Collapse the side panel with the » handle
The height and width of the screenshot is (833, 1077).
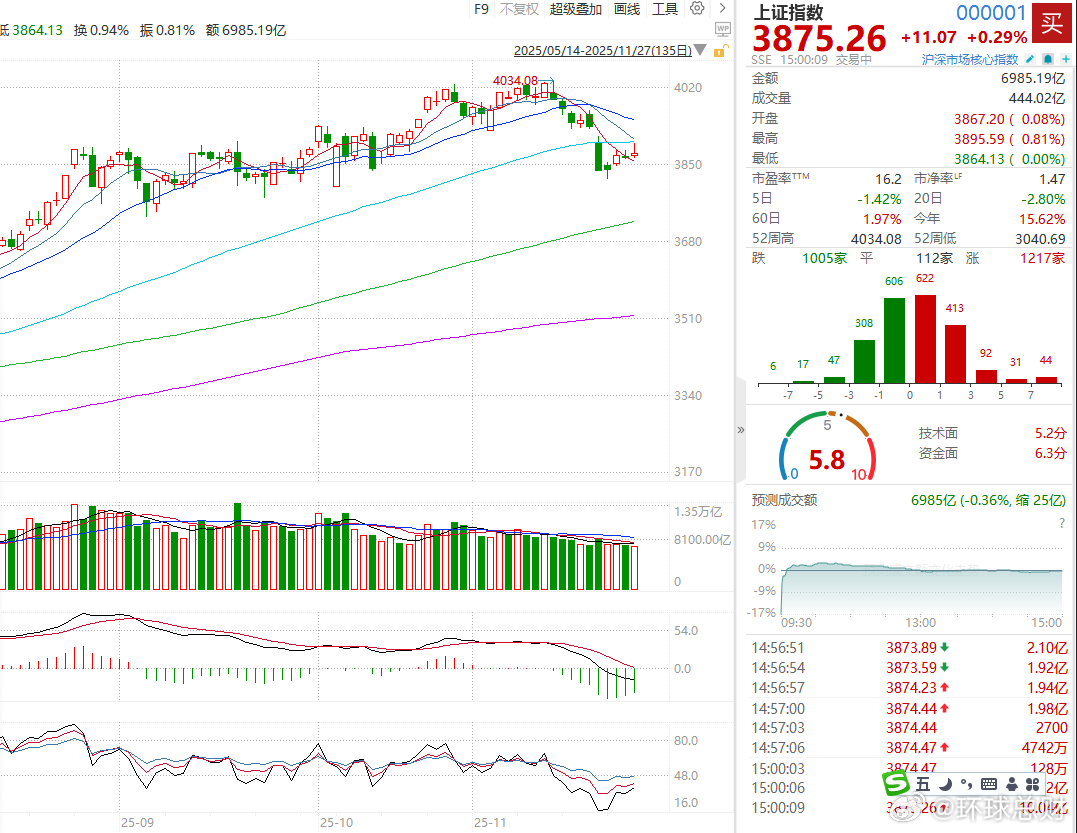[740, 430]
